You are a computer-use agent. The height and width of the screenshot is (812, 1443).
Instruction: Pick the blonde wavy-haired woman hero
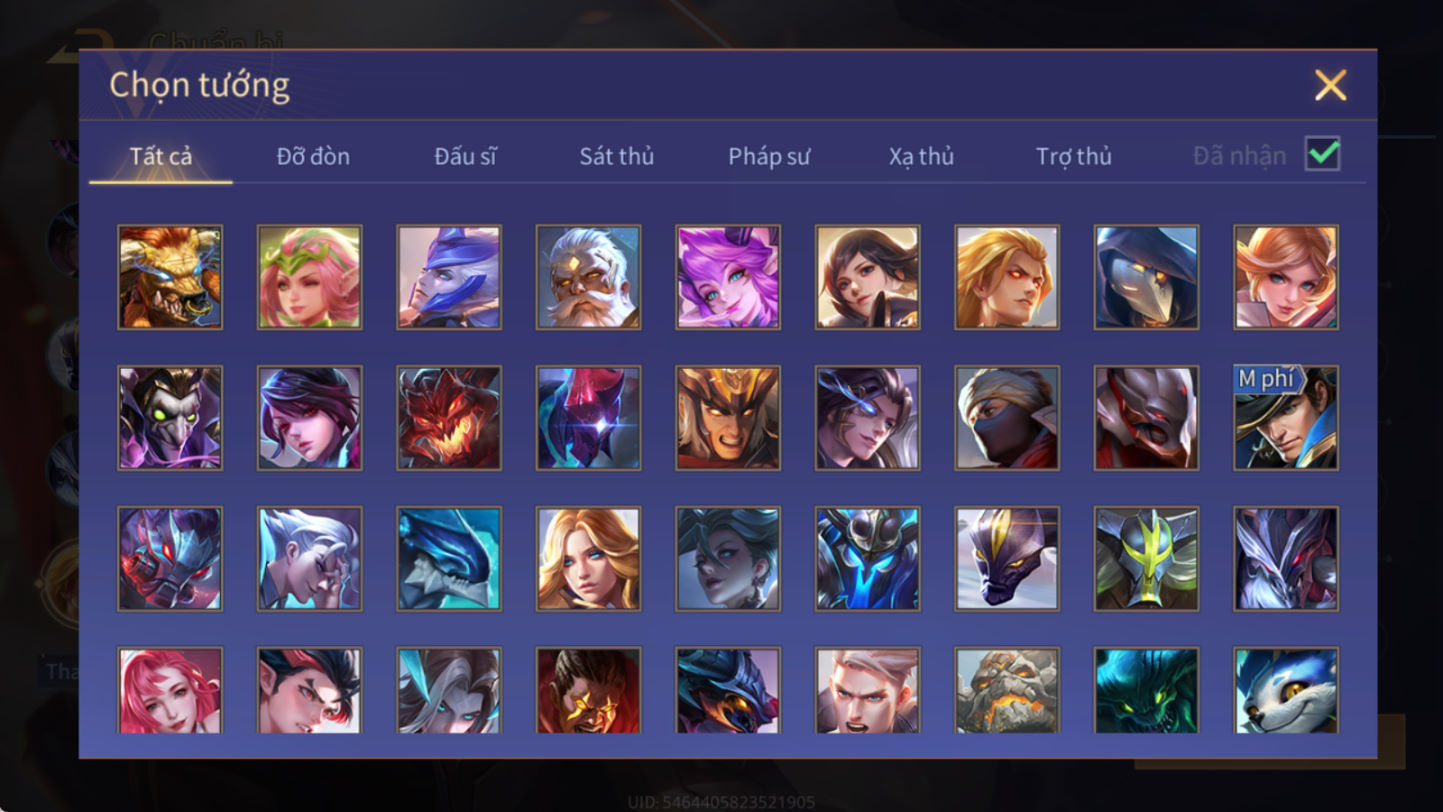click(588, 559)
